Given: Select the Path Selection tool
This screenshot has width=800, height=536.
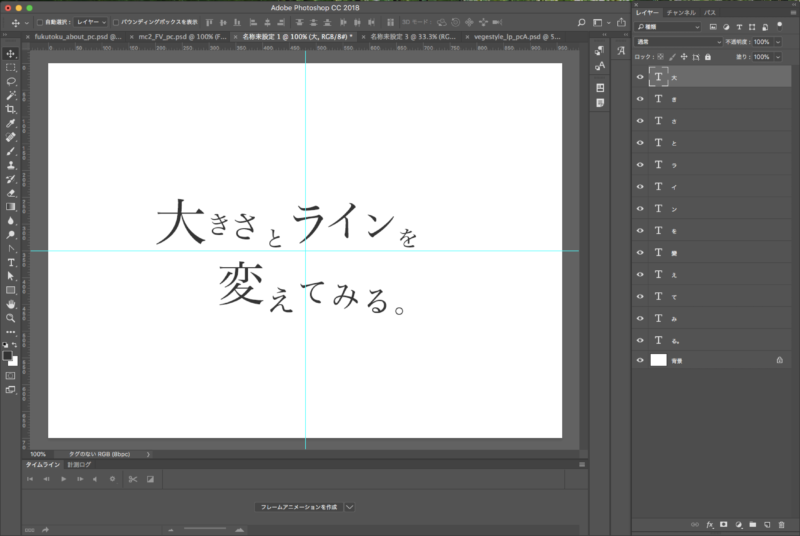Looking at the screenshot, I should click(11, 276).
